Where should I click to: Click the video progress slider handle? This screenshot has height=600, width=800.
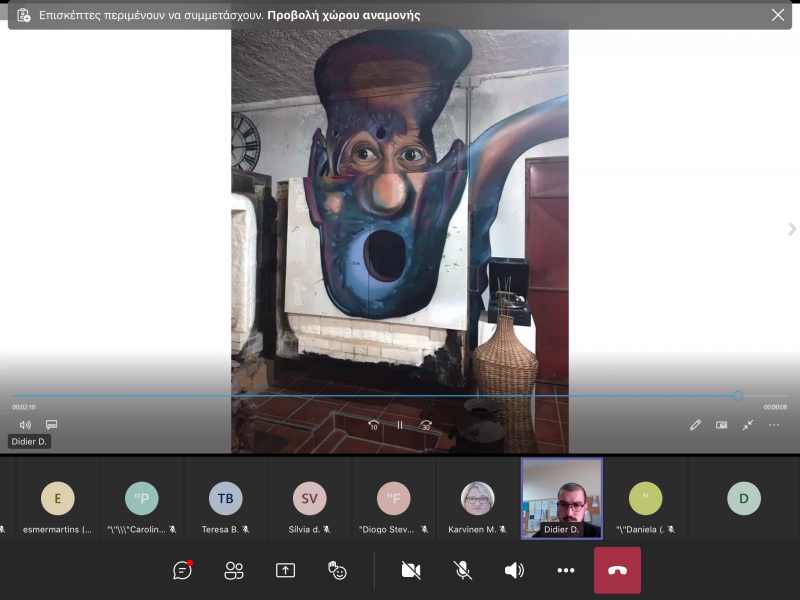point(738,396)
